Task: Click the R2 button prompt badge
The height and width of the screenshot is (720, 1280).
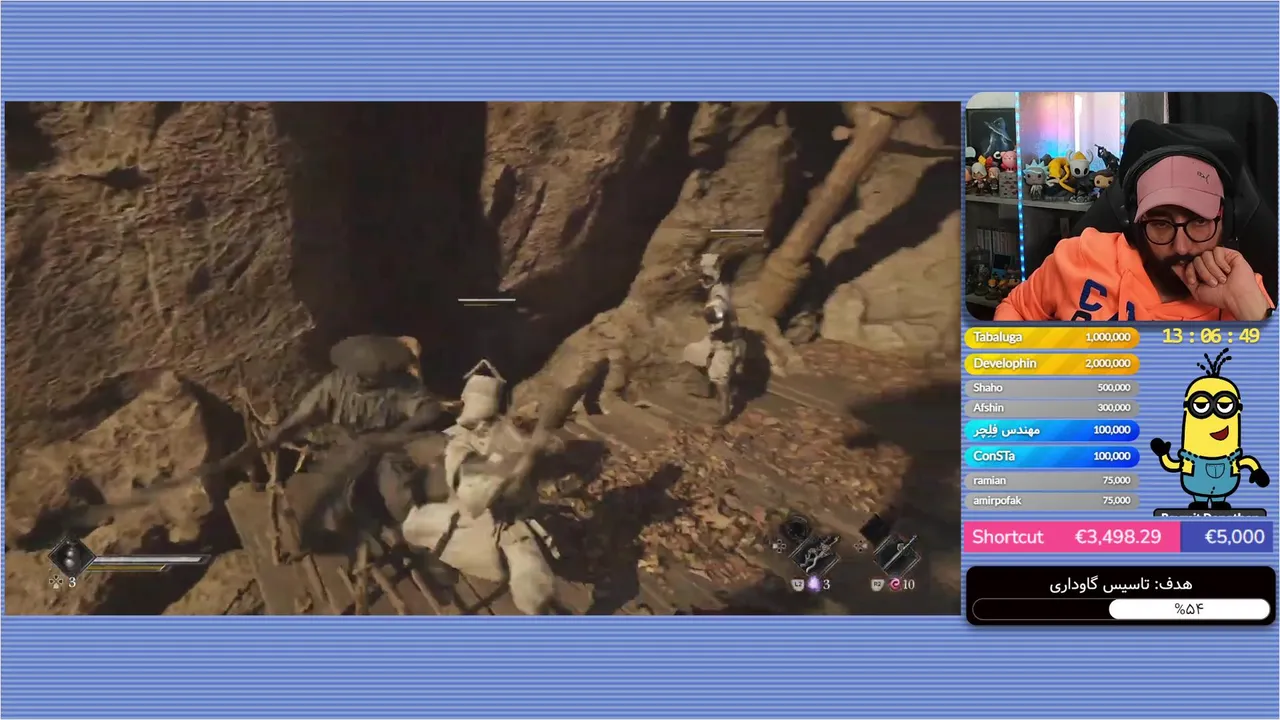Action: pos(877,585)
